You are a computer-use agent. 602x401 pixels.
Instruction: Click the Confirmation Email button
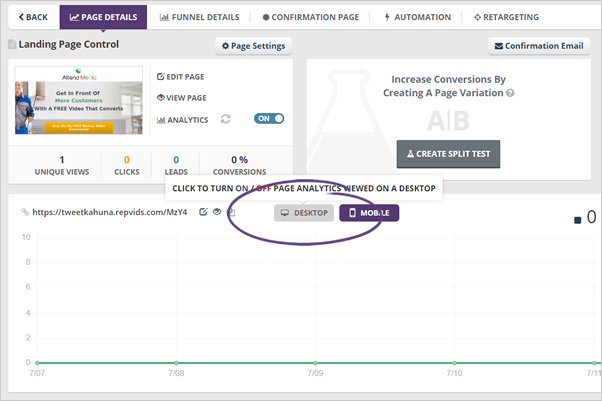[538, 46]
